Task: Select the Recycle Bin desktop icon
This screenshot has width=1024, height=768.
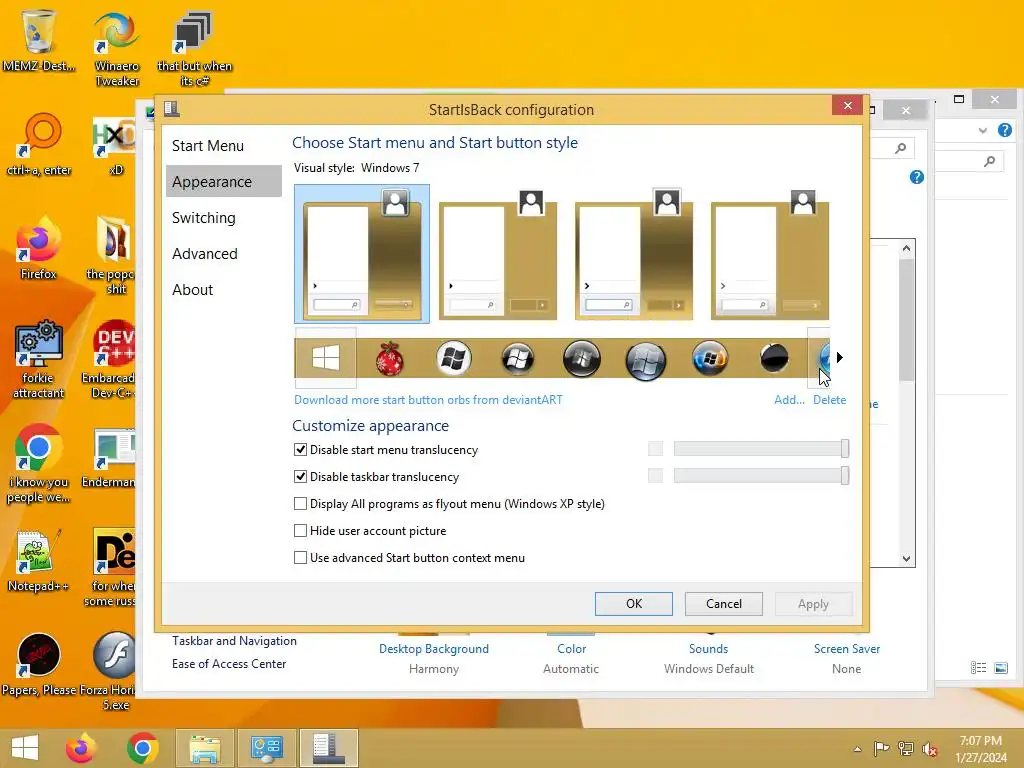Action: point(39,40)
